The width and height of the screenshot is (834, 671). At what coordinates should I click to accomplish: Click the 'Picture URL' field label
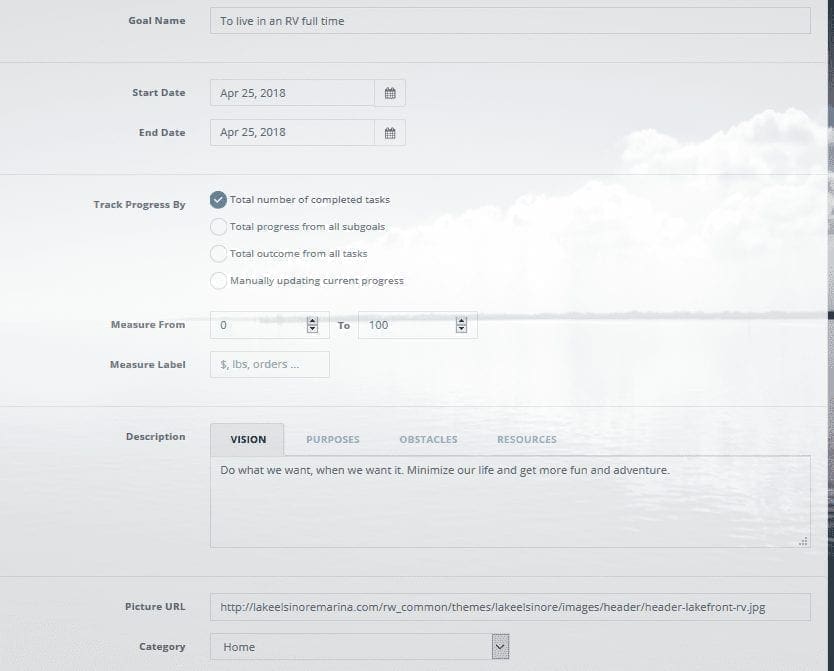click(x=155, y=607)
